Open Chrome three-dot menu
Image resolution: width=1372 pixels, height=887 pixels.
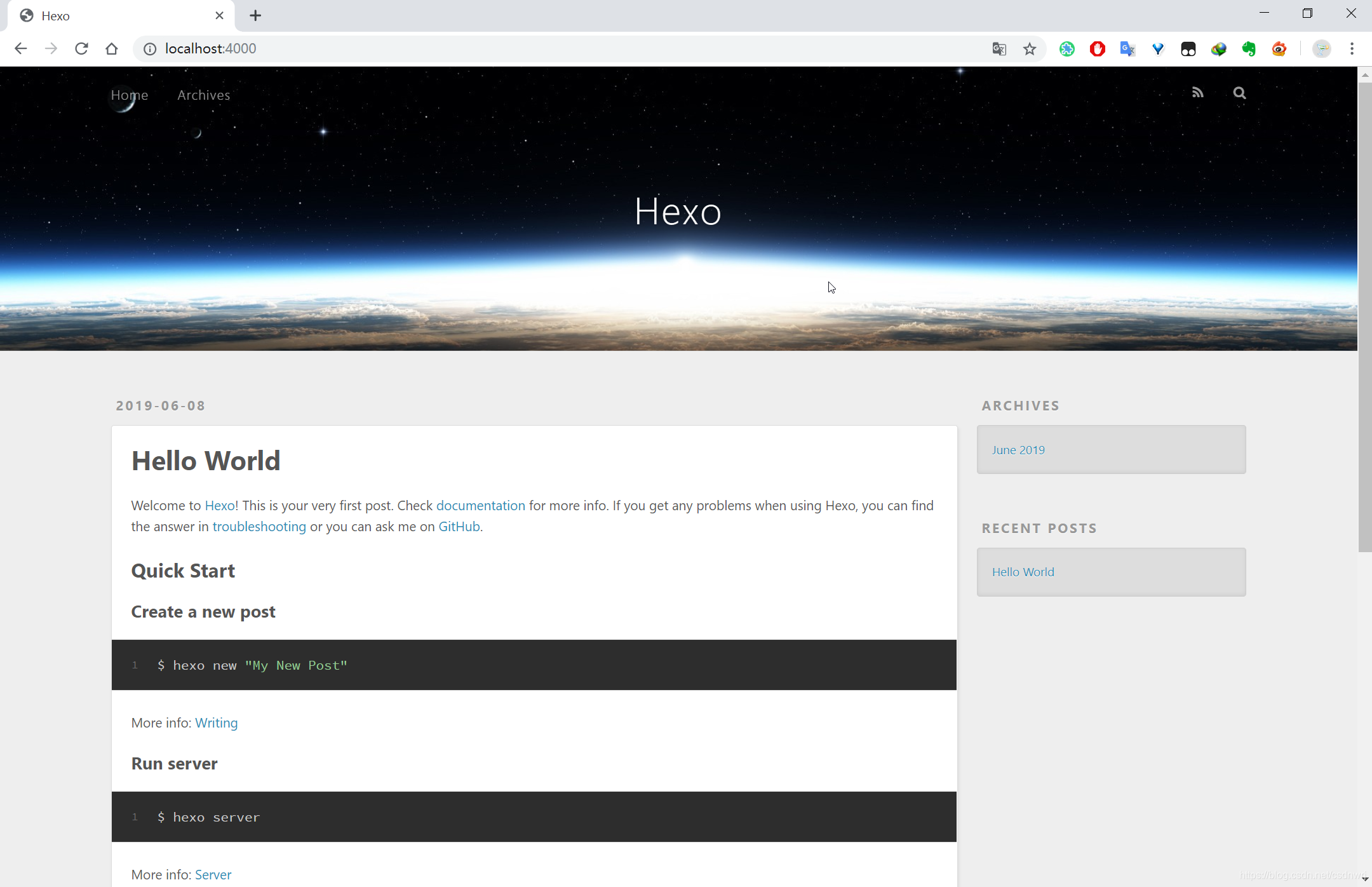click(1352, 49)
